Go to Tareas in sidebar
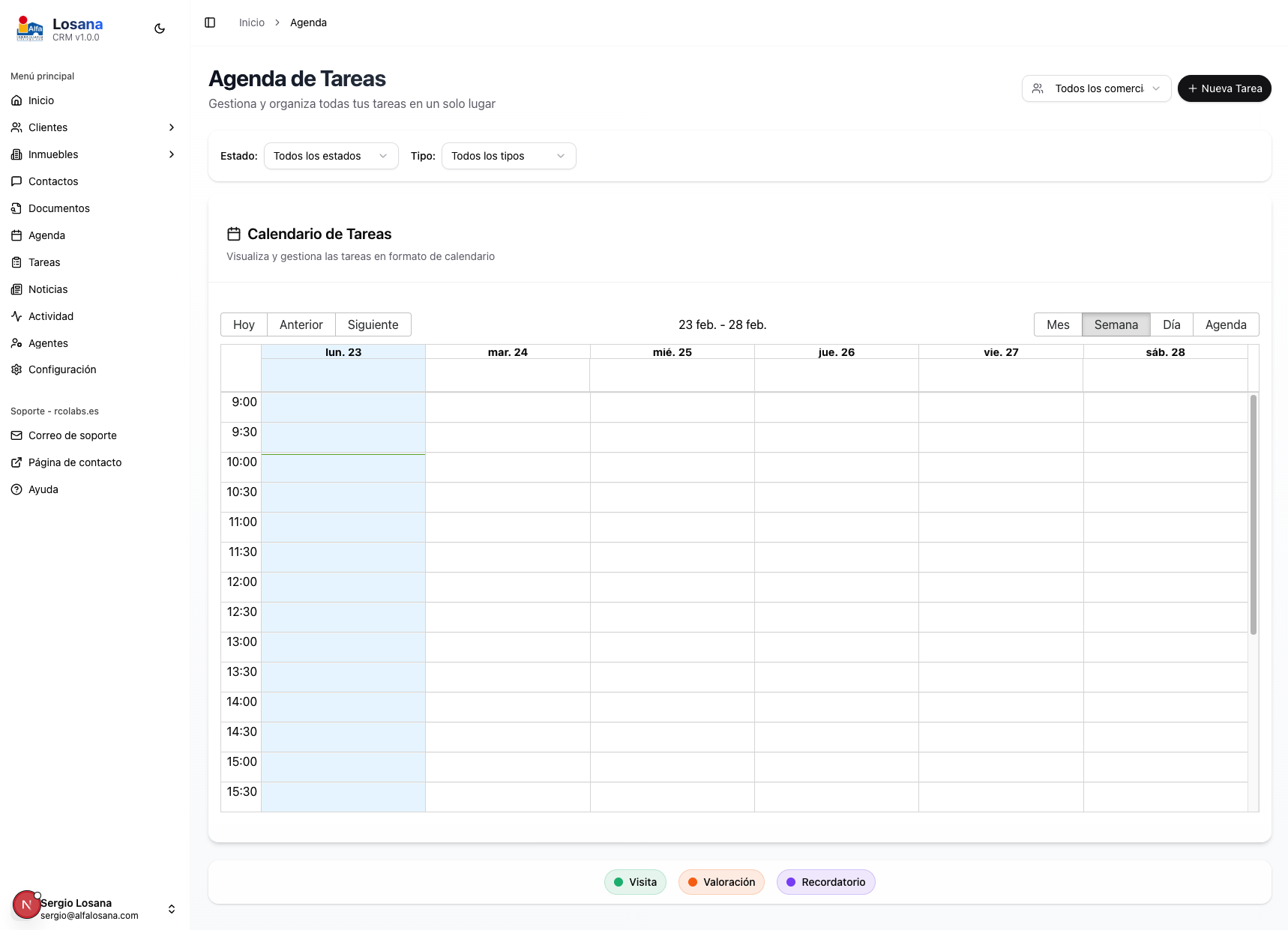This screenshot has height=930, width=1288. click(44, 262)
